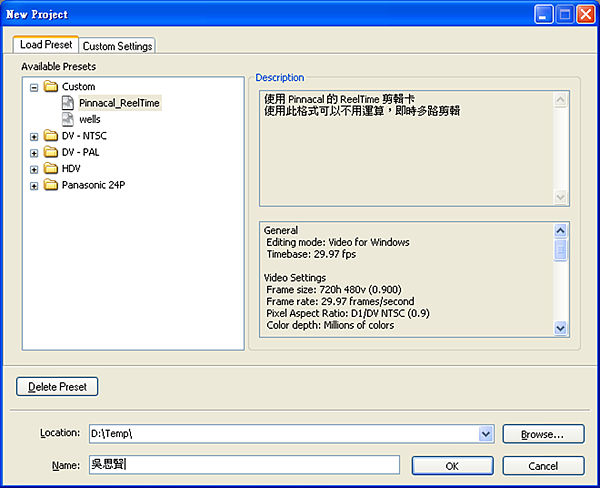Click the settings summary scrollbar thumb
The height and width of the screenshot is (488, 600).
[x=561, y=250]
